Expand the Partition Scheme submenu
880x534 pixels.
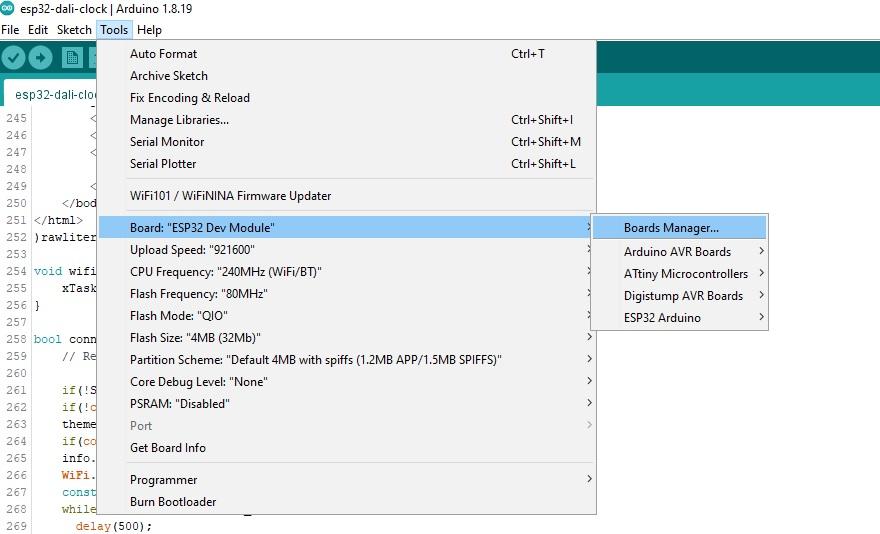pyautogui.click(x=345, y=359)
